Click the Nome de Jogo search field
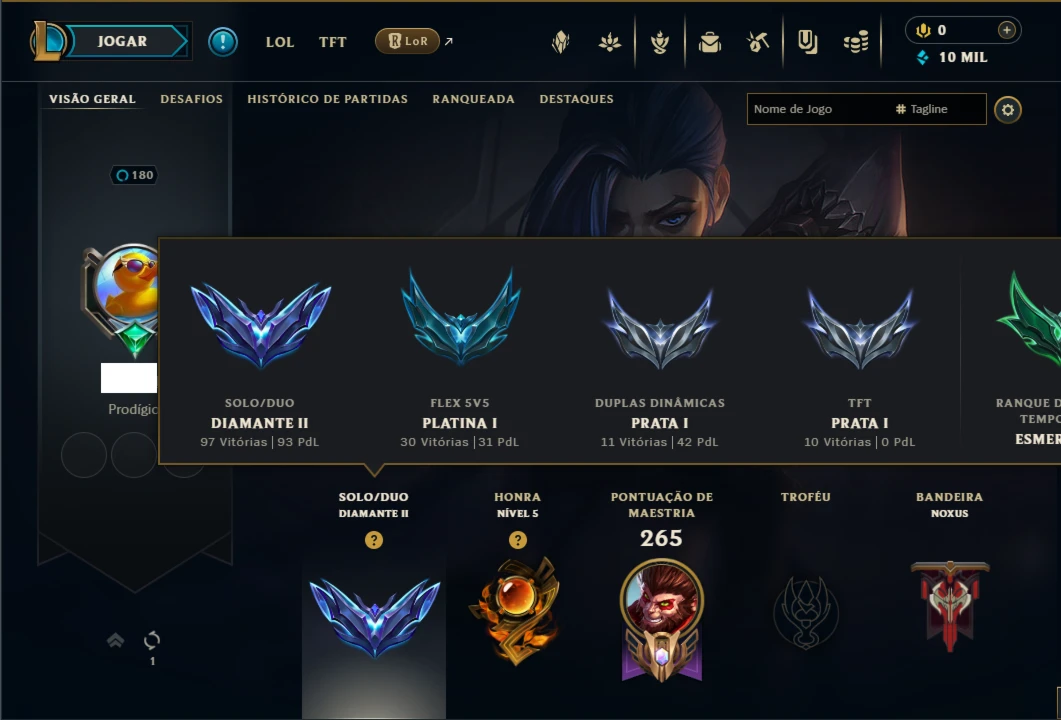The image size is (1061, 720). coord(817,109)
